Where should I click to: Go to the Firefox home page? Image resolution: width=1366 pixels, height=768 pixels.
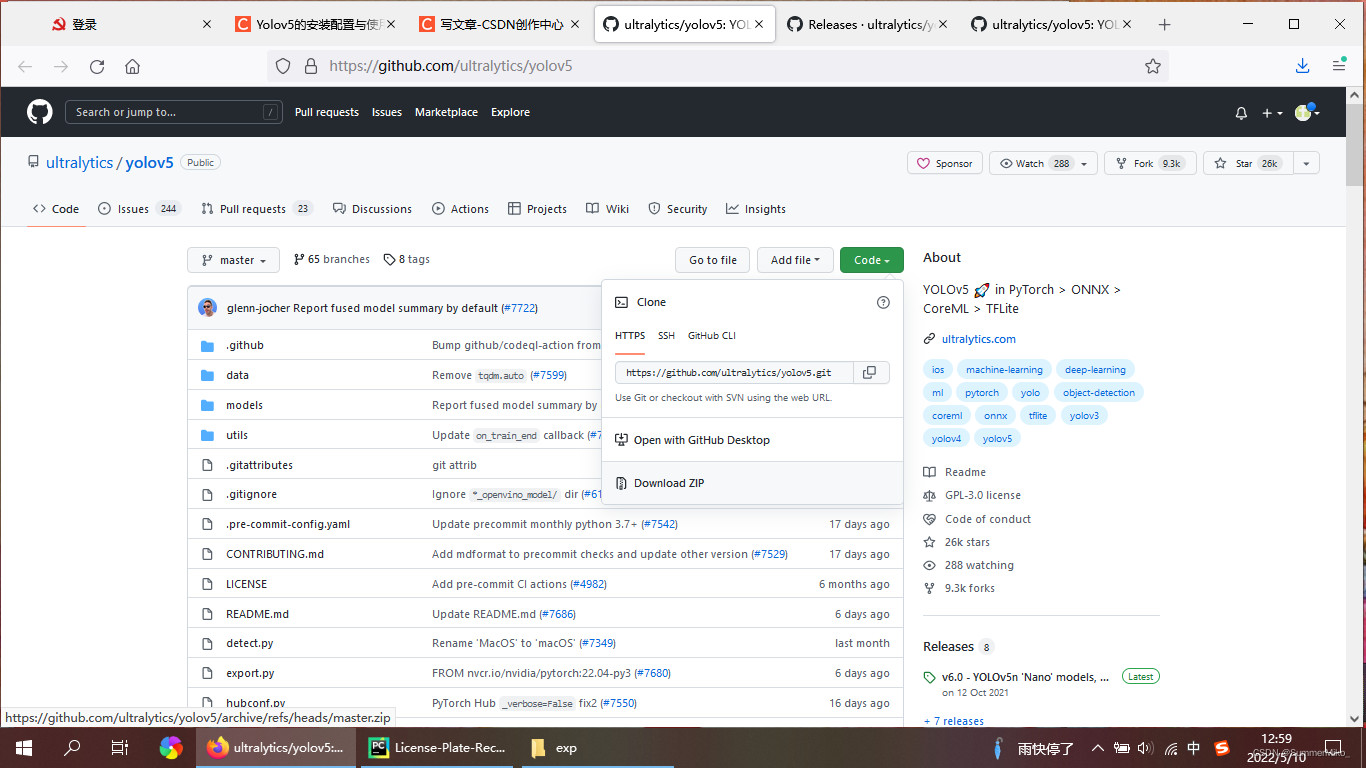pyautogui.click(x=132, y=66)
